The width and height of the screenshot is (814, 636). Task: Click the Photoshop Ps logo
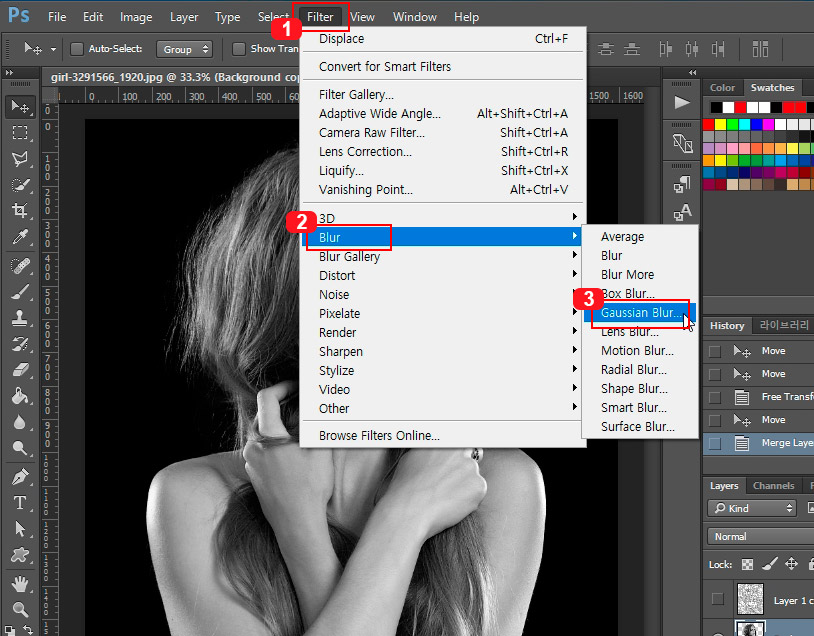tap(19, 15)
